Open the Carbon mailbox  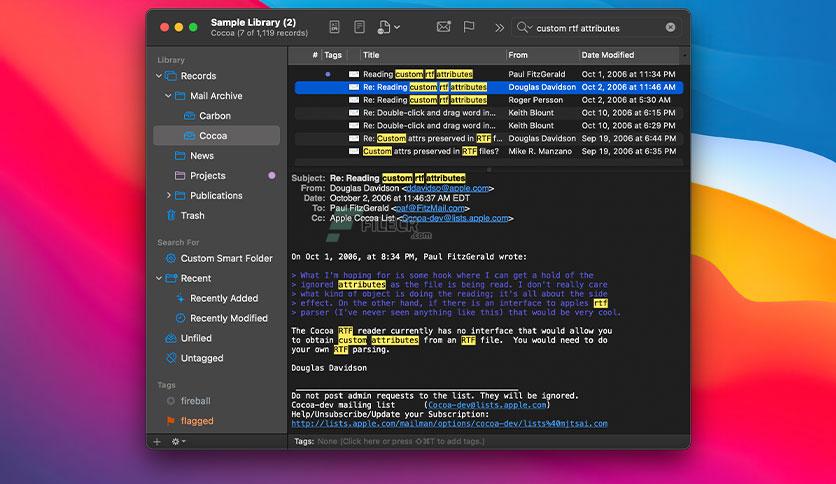(215, 116)
